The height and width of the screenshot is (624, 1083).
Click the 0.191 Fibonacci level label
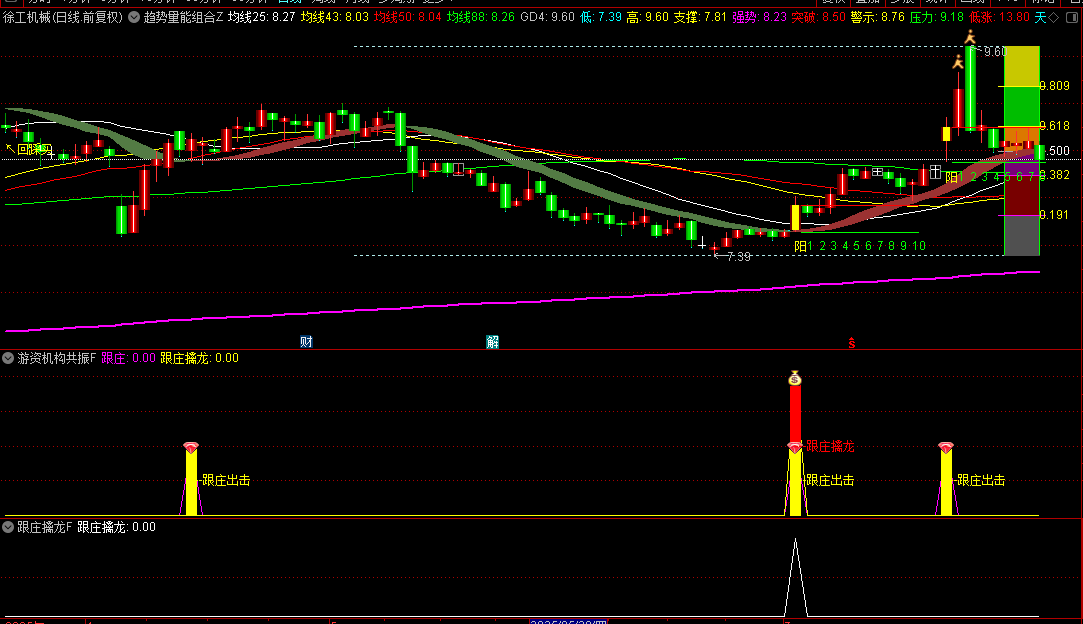1055,215
